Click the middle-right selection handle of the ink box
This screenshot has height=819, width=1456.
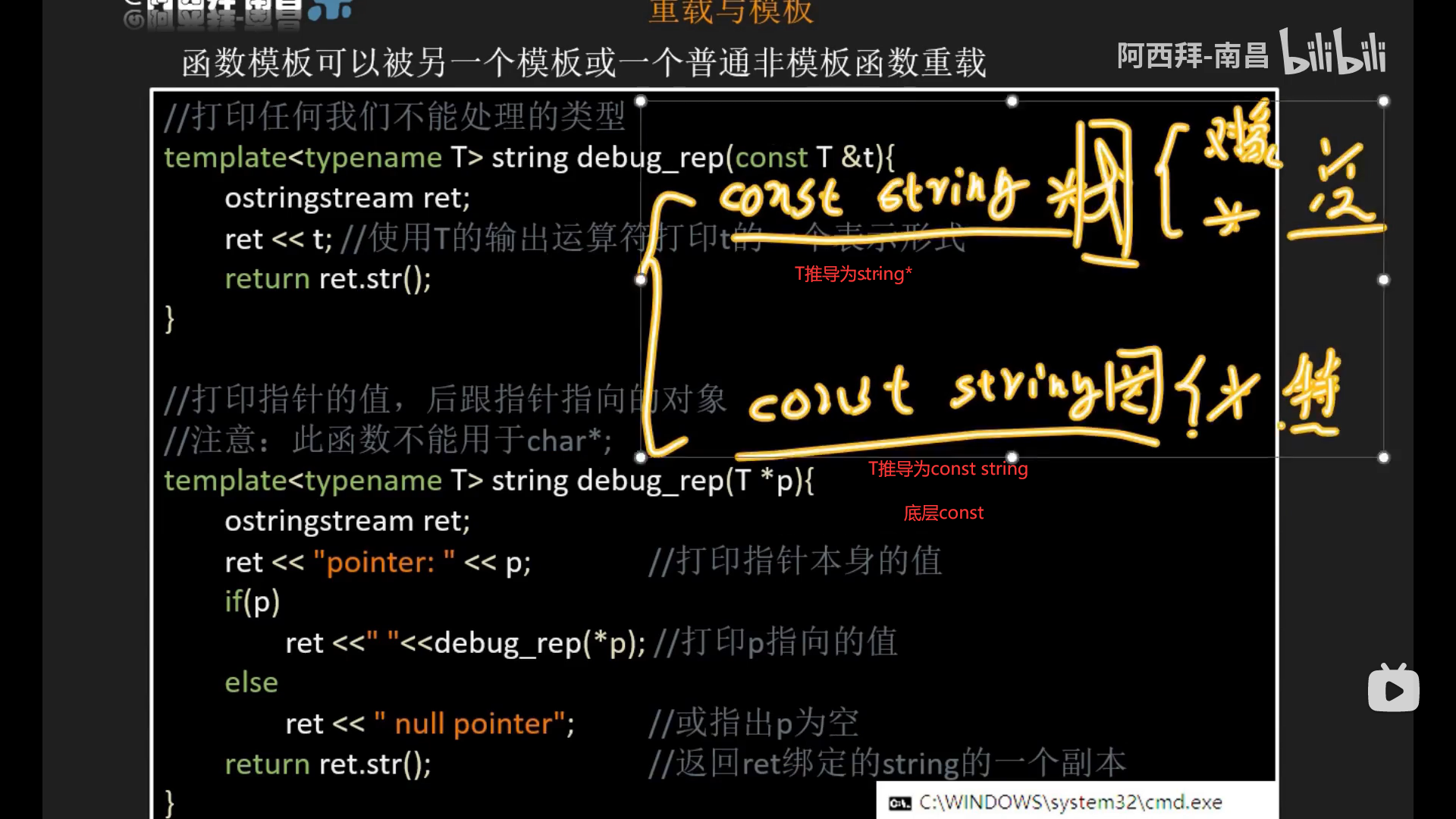point(1383,280)
